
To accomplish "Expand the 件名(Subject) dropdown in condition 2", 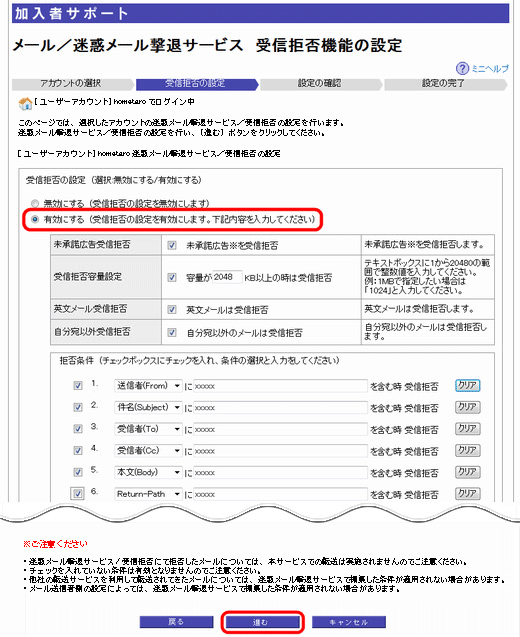I will click(x=148, y=407).
